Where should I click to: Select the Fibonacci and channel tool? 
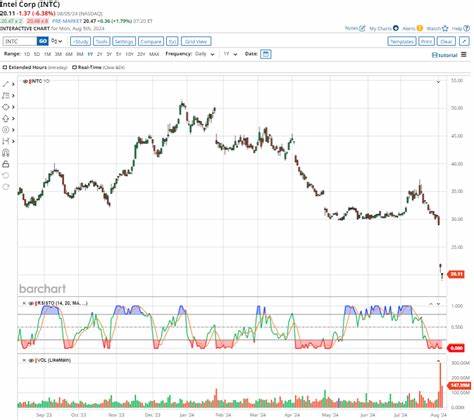click(x=6, y=96)
